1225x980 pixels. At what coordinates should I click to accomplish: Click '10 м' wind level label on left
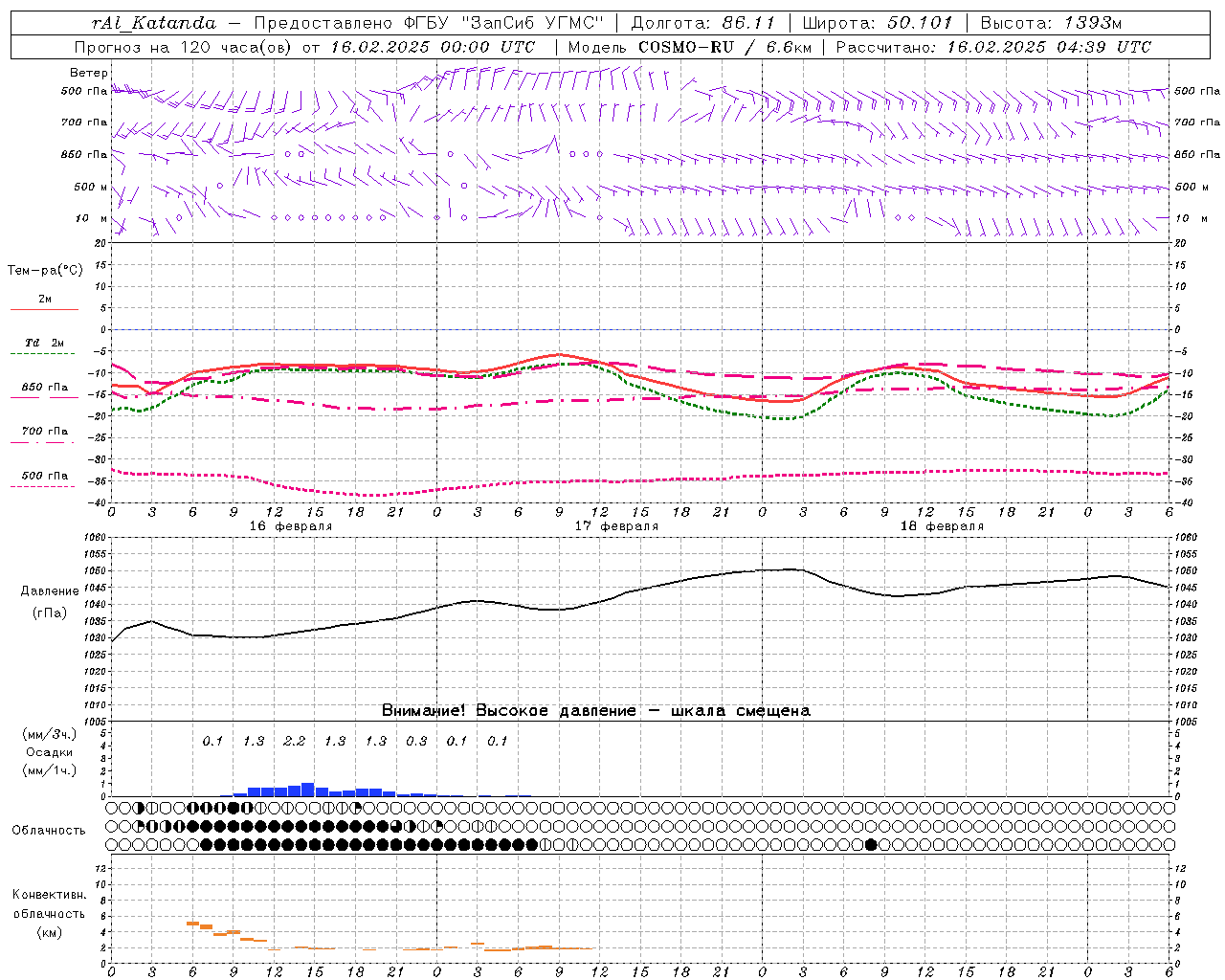tap(92, 218)
